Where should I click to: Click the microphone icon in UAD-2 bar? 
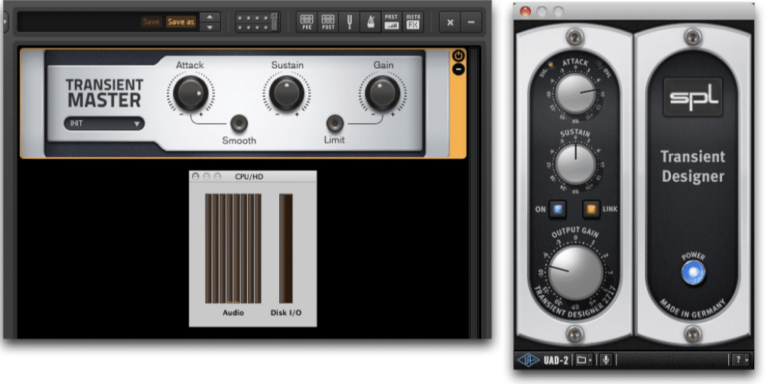click(x=606, y=360)
